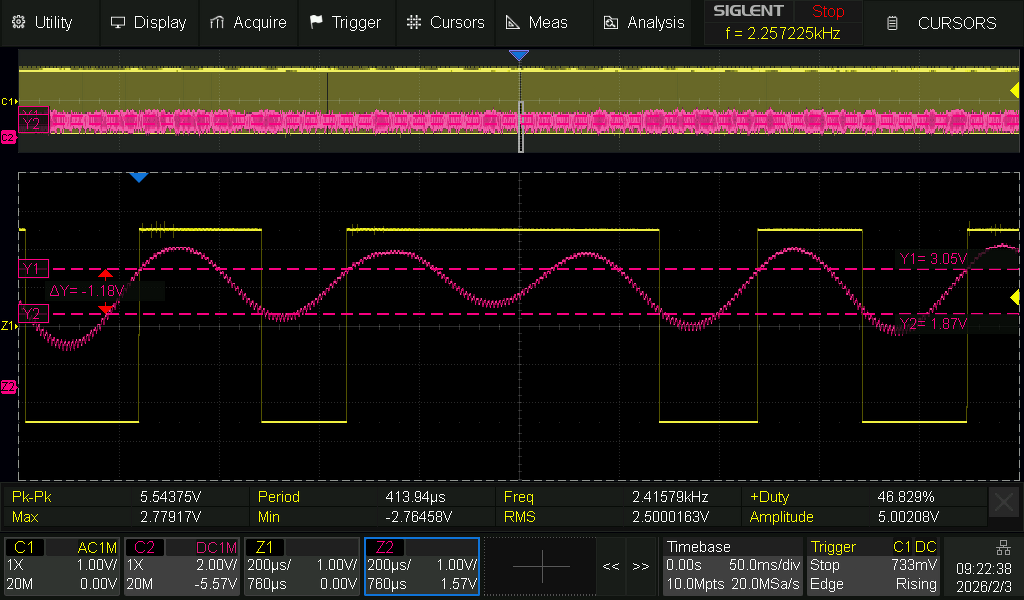Select the Y1 cursor label in zoom window
This screenshot has width=1024, height=600.
click(32, 268)
